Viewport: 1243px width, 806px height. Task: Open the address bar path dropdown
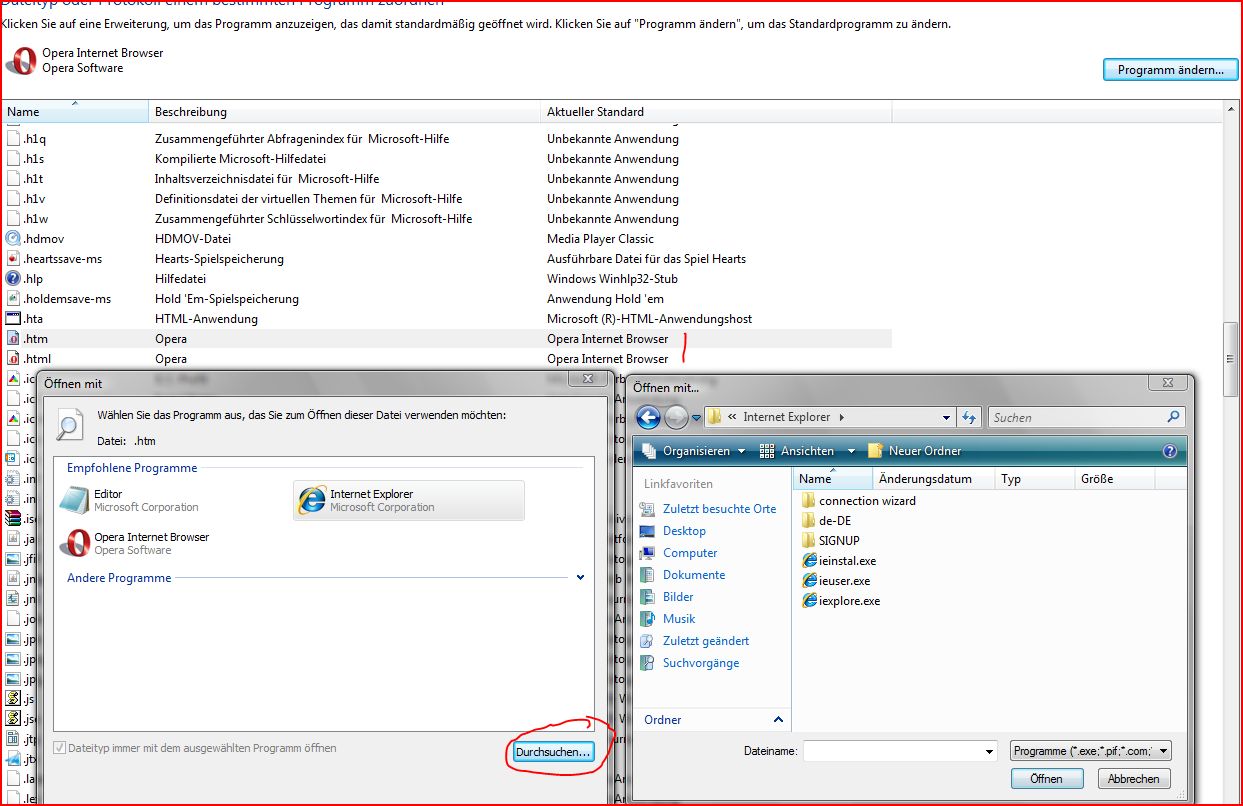click(x=947, y=417)
